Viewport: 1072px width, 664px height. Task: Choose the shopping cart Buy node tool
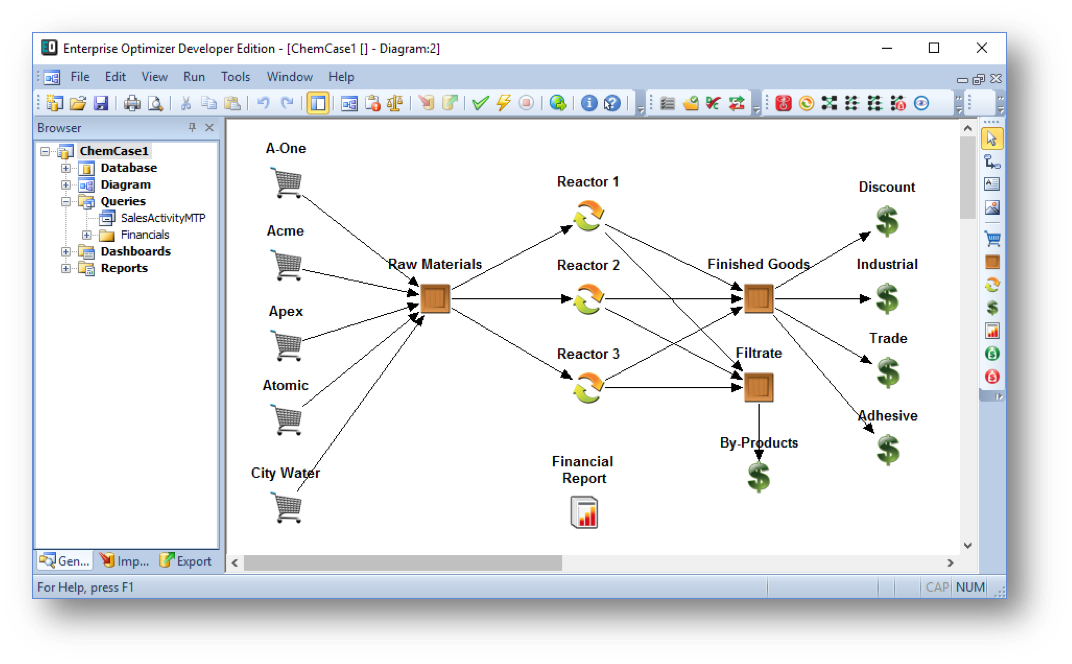(x=990, y=236)
